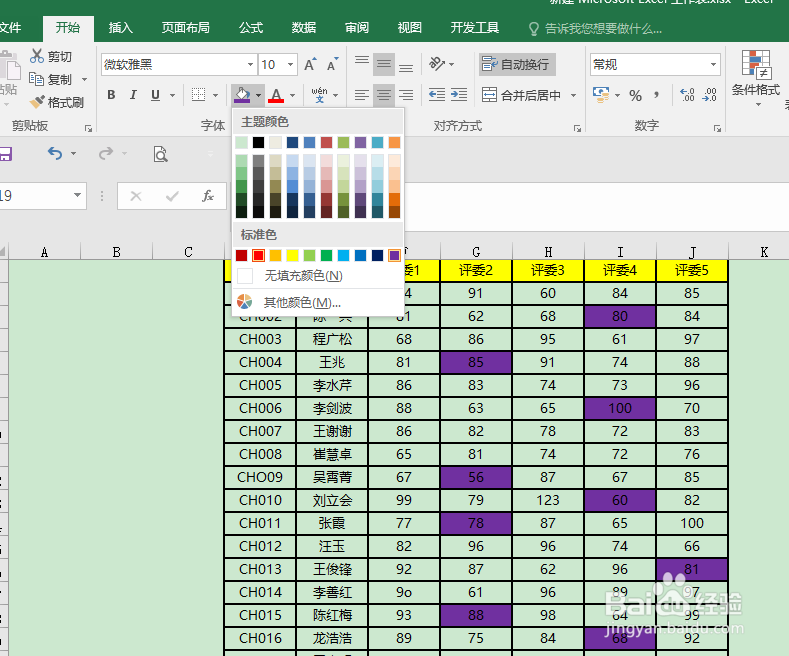Toggle Bold formatting
789x656 pixels.
[112, 95]
